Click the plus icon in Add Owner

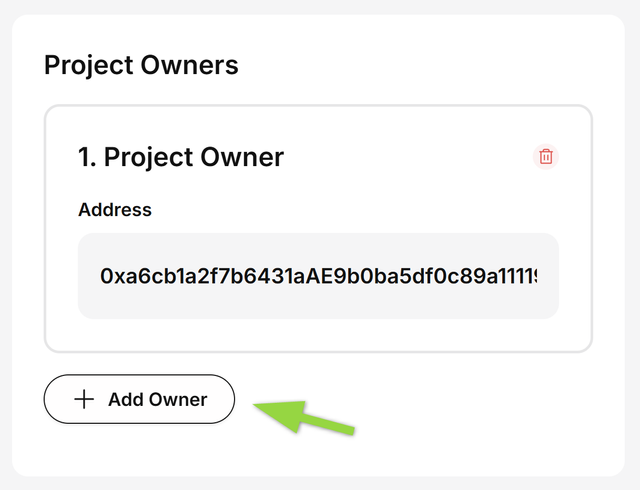point(85,399)
